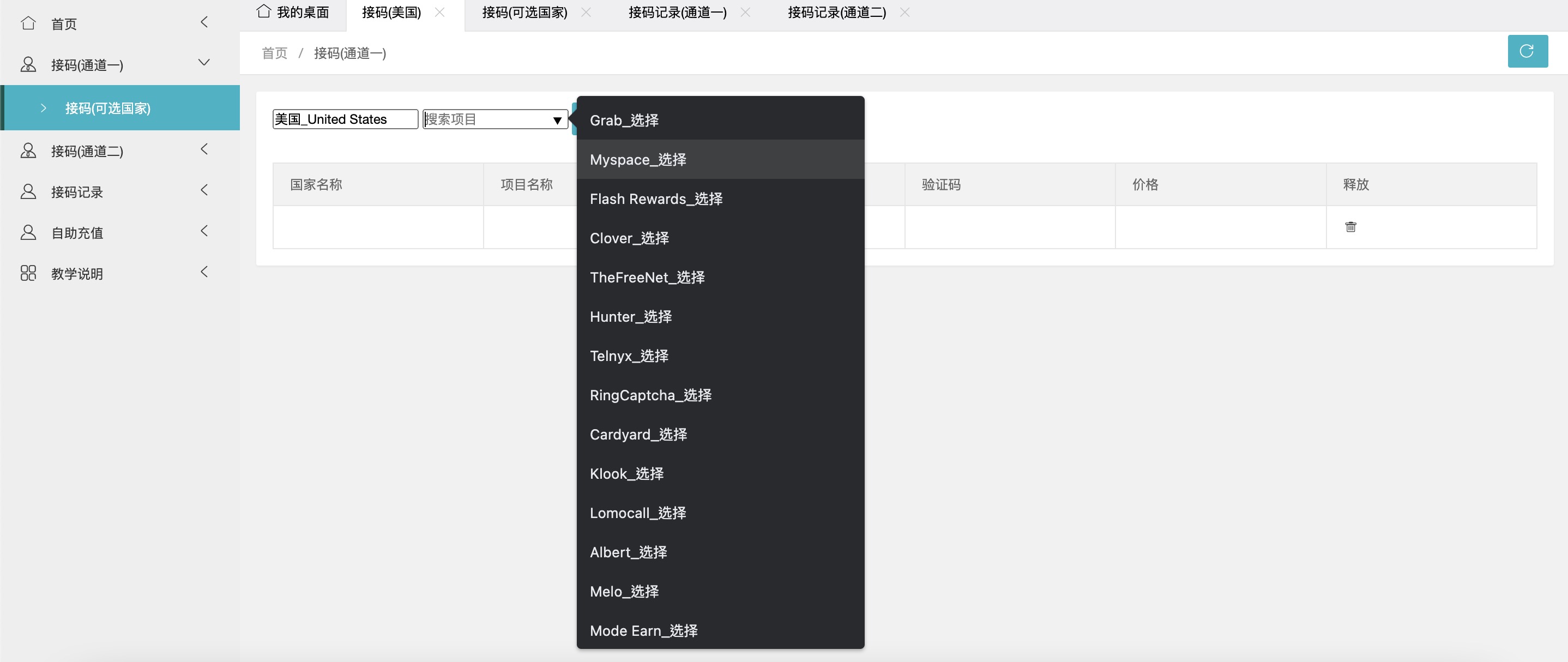Close the 接码记录(通道二) tab

[904, 12]
